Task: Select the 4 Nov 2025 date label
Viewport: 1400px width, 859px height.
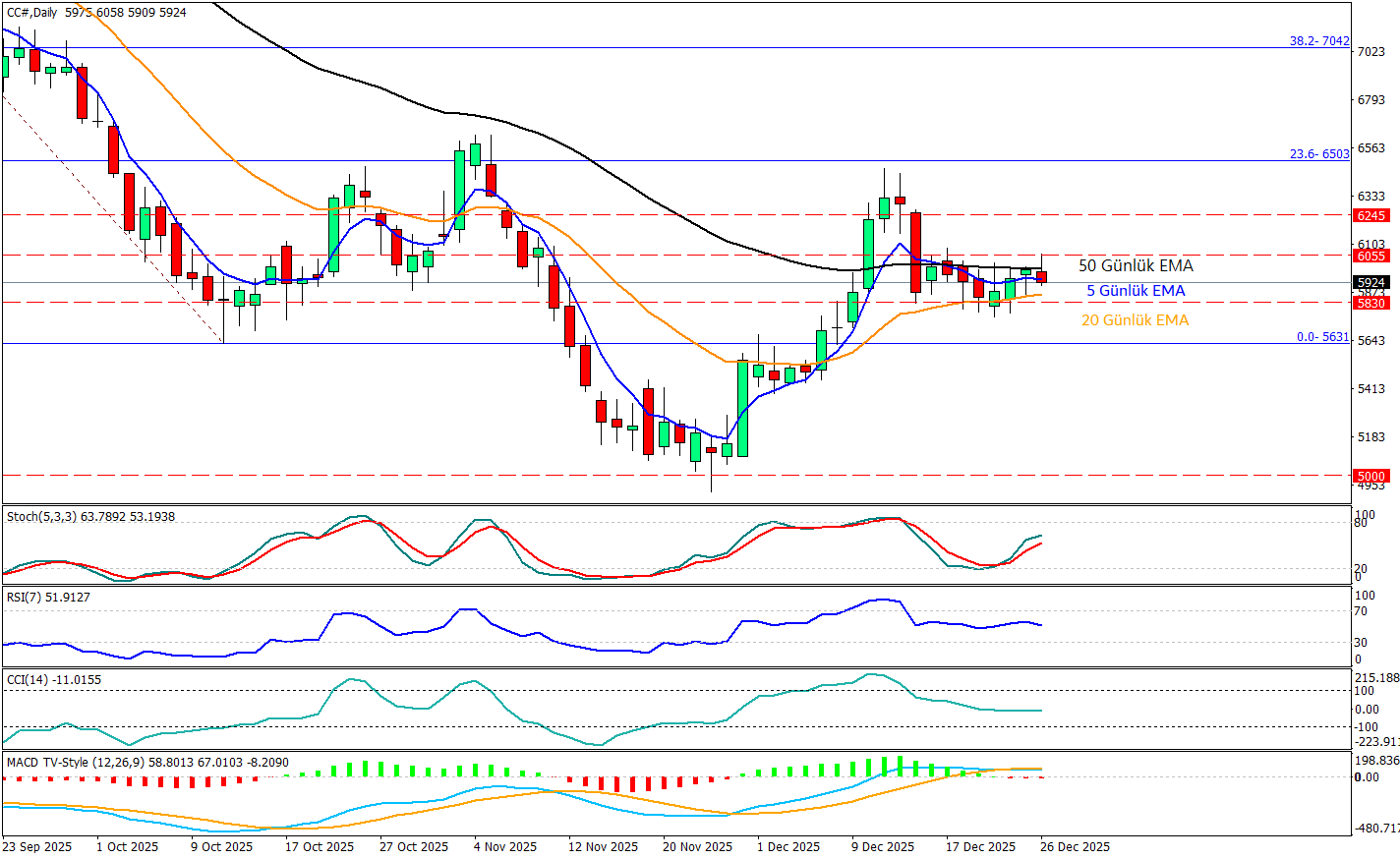Action: pyautogui.click(x=504, y=847)
